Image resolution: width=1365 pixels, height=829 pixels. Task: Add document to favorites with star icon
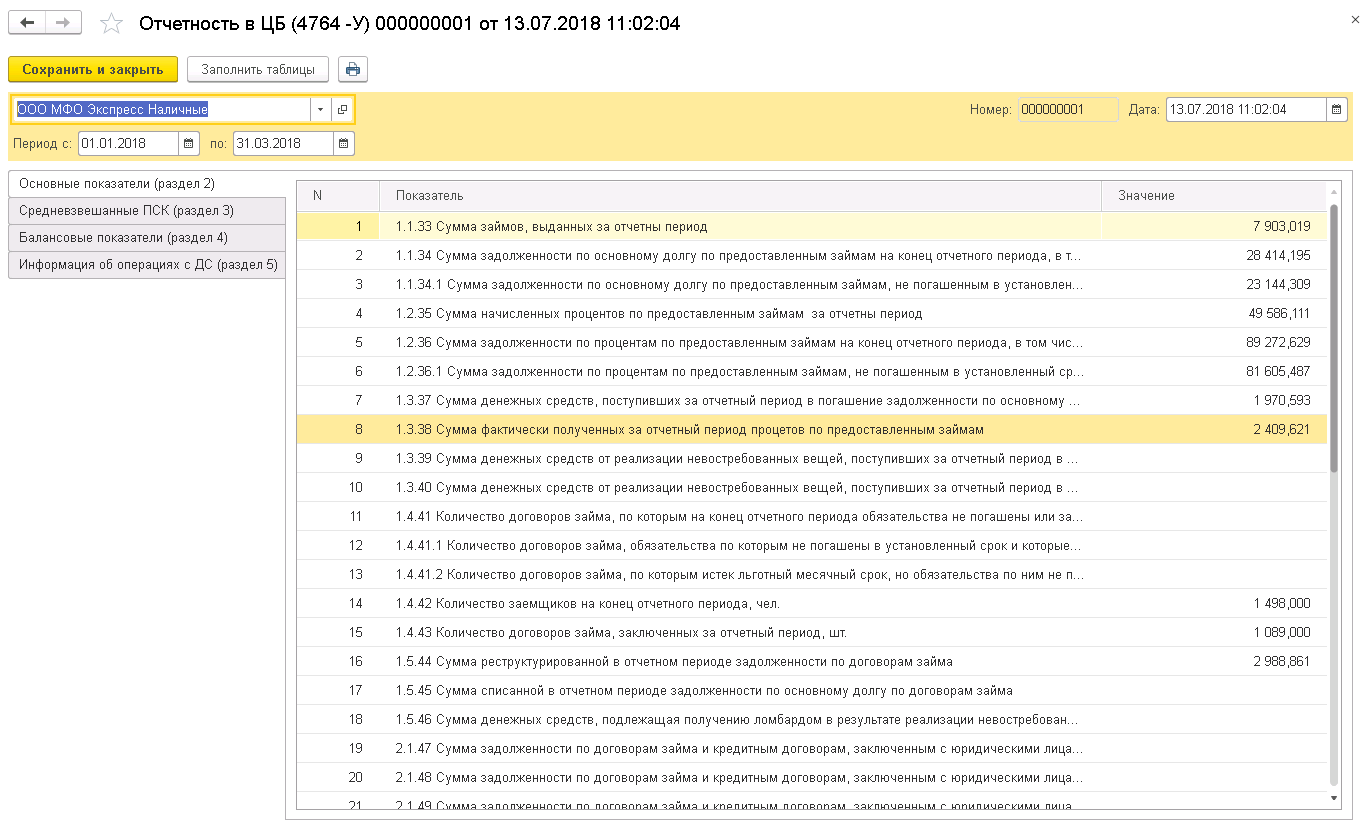coord(111,23)
